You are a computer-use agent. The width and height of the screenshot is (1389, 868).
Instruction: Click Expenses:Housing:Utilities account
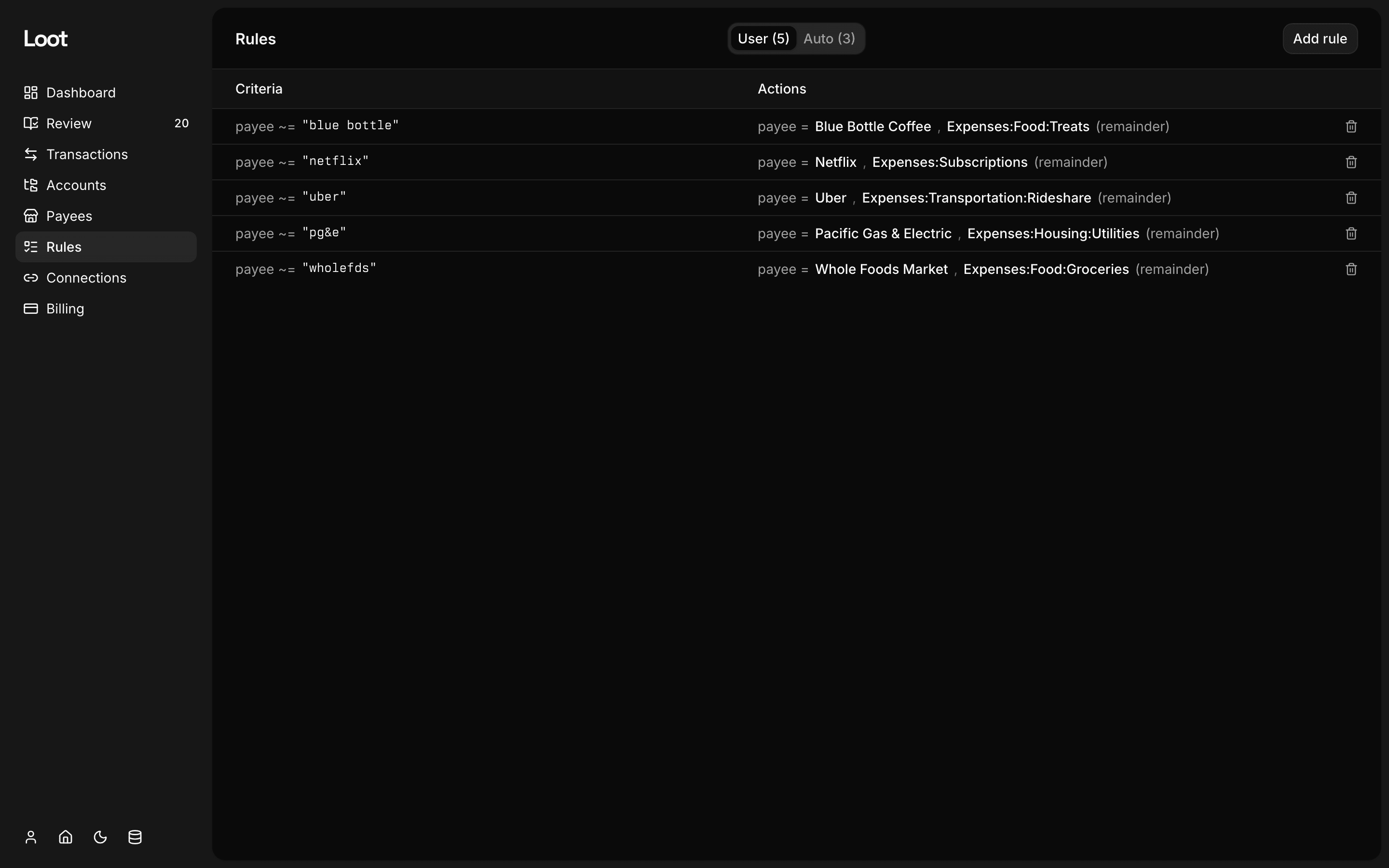(x=1053, y=234)
